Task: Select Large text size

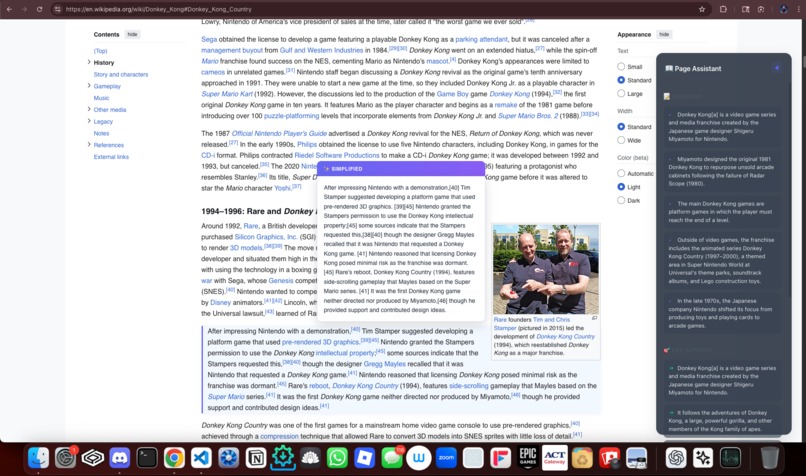Action: (621, 94)
